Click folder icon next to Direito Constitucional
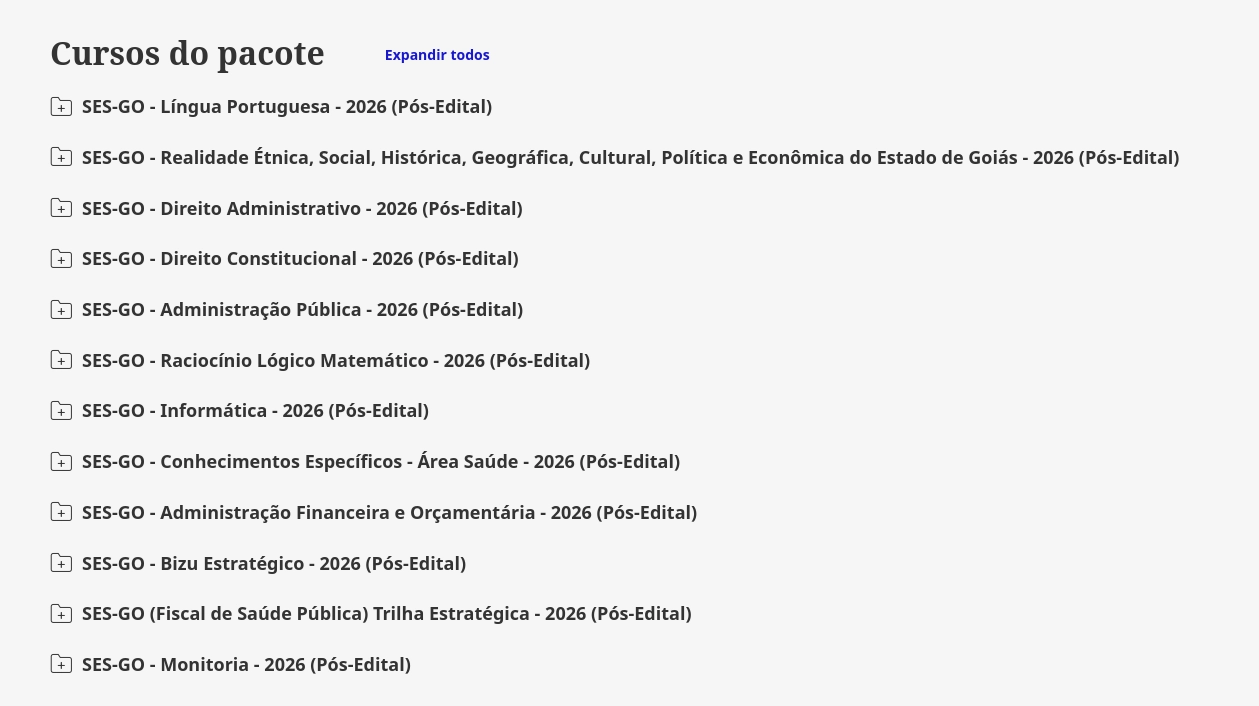 click(x=61, y=259)
